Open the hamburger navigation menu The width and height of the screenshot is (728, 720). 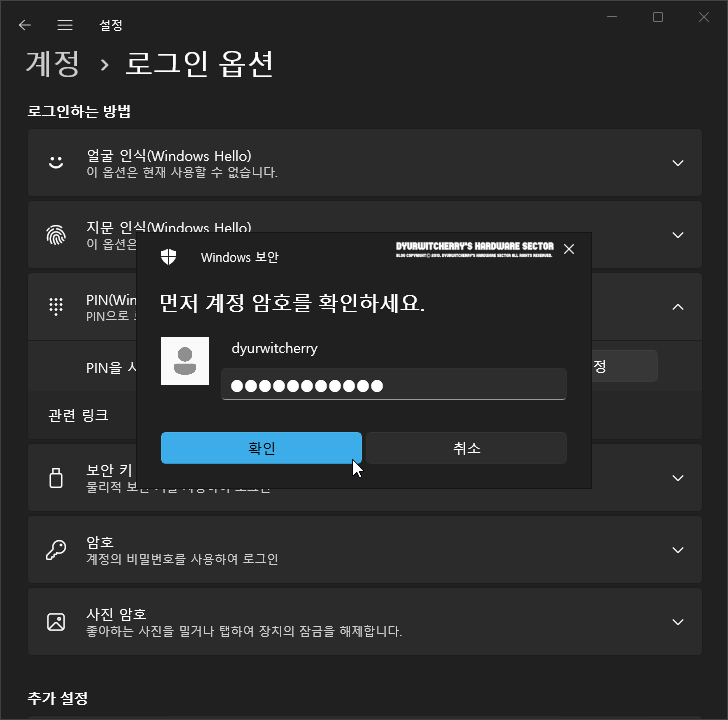(65, 25)
